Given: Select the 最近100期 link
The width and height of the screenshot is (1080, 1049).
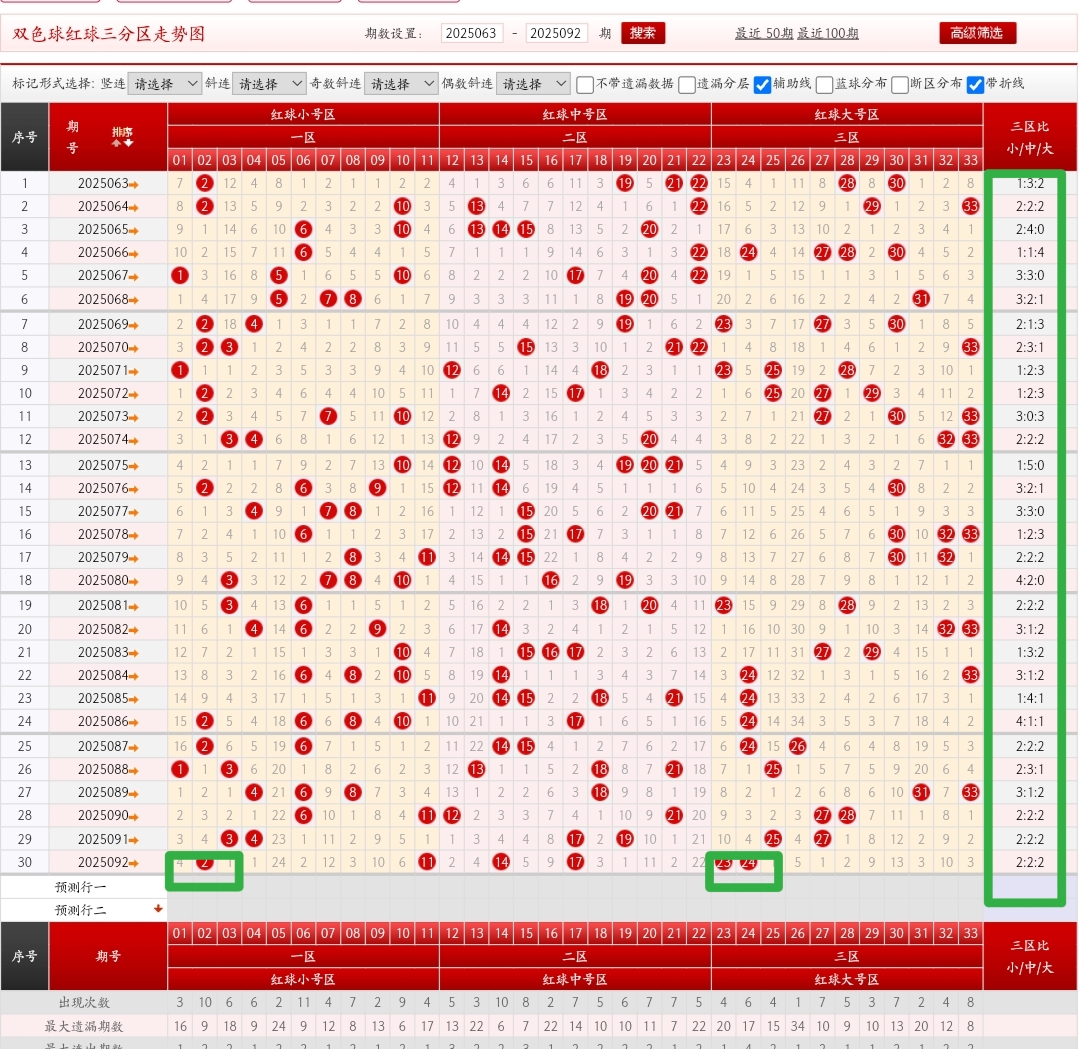Looking at the screenshot, I should (828, 33).
